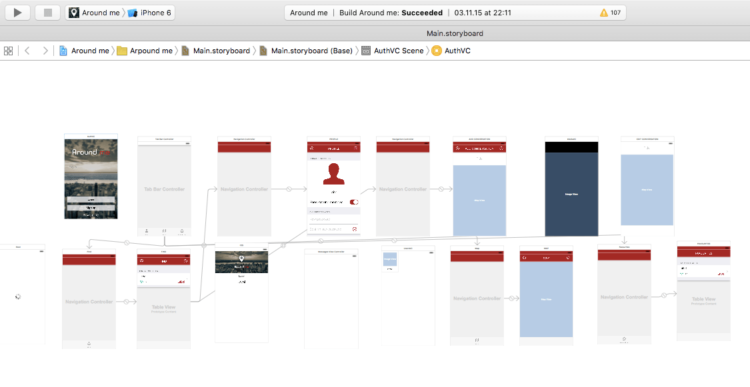Click the Build Succeeded status text
Image resolution: width=750 pixels, height=387 pixels.
click(391, 13)
